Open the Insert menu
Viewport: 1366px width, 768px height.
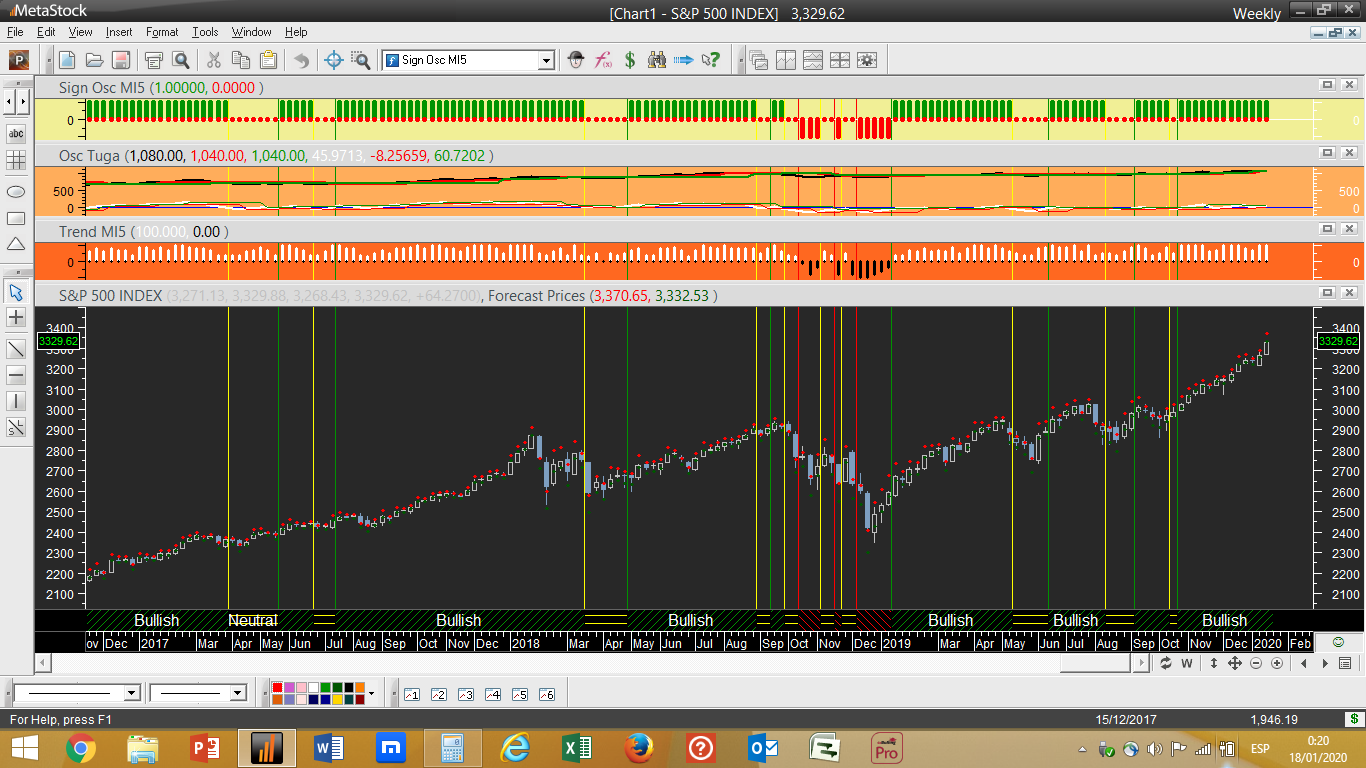click(x=118, y=32)
